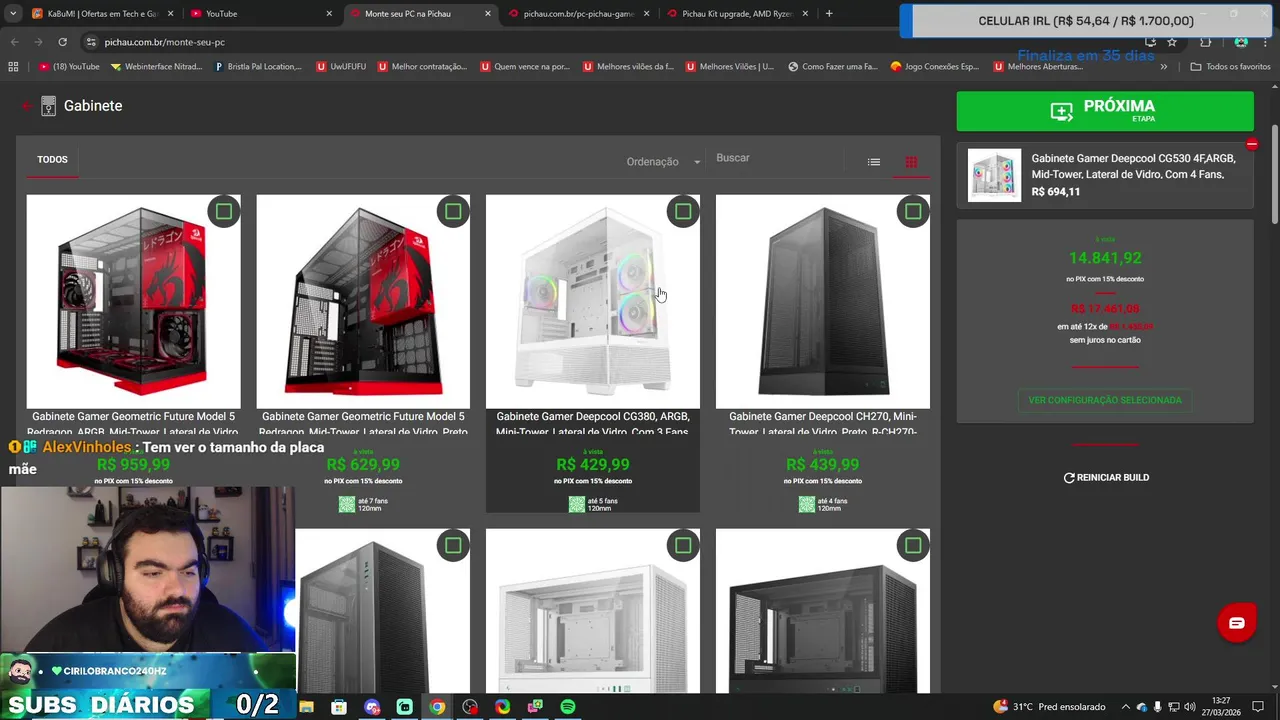Image resolution: width=1280 pixels, height=720 pixels.
Task: Open the Chrome apps grid in the bookmarks bar
Action: click(x=13, y=67)
